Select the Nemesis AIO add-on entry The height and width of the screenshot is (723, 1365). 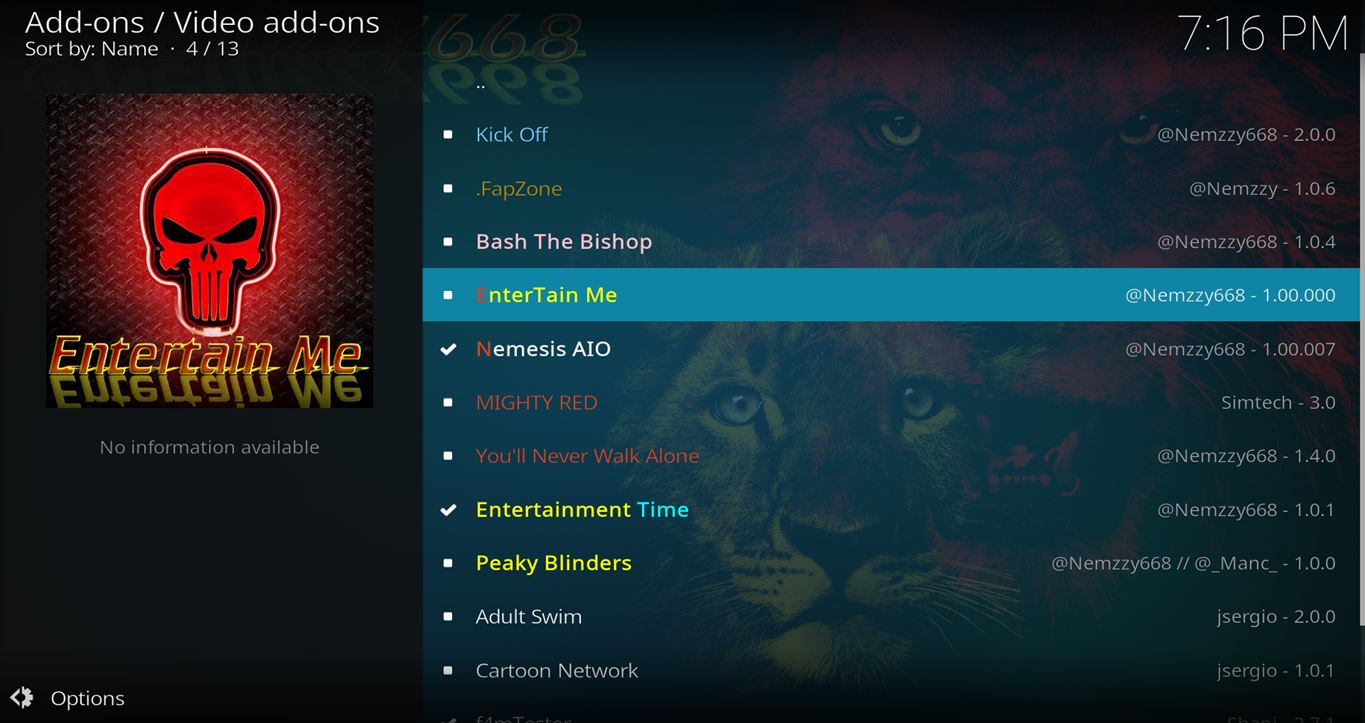(x=890, y=349)
